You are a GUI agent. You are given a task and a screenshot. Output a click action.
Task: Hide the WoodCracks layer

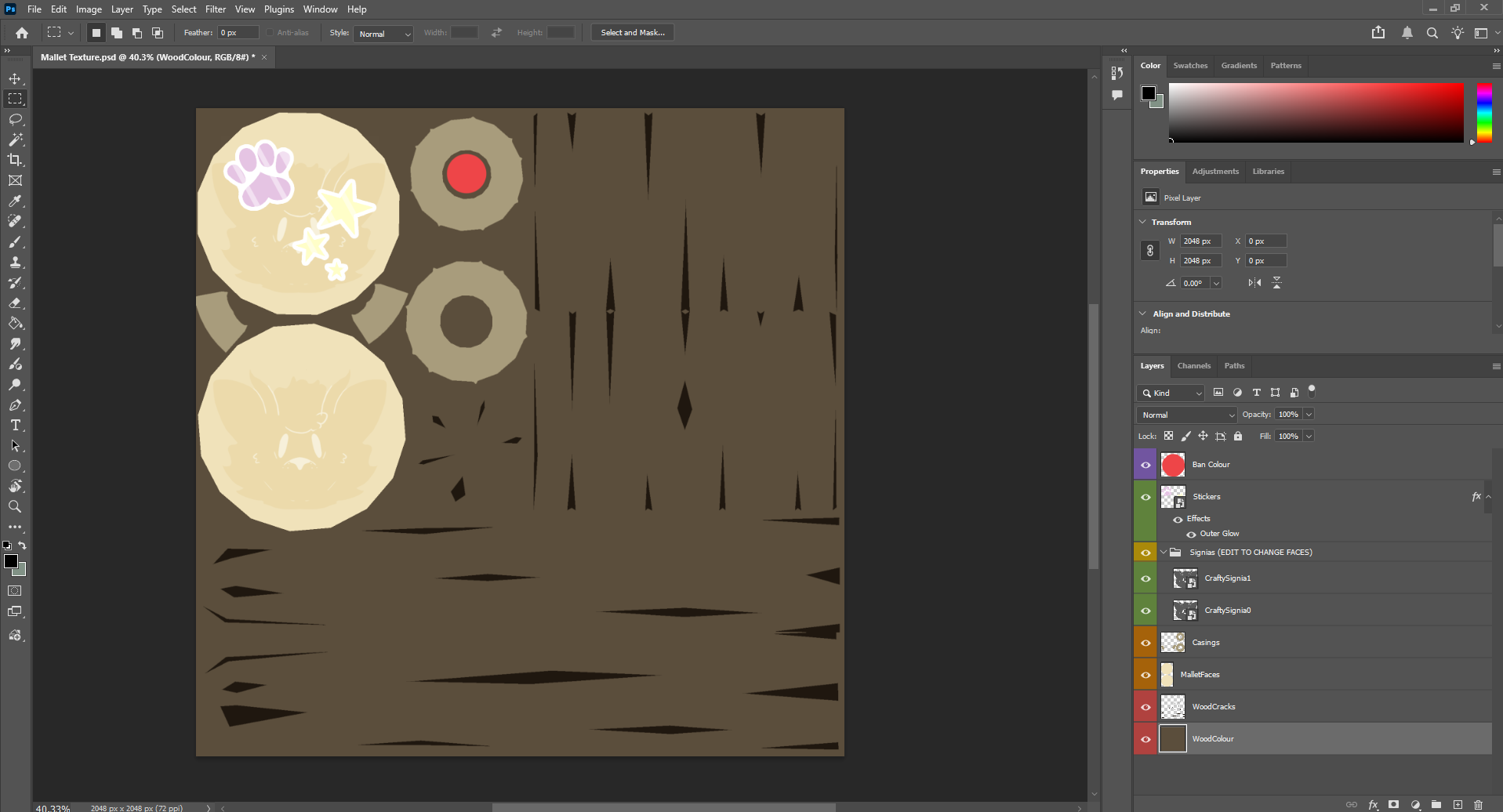pos(1145,706)
